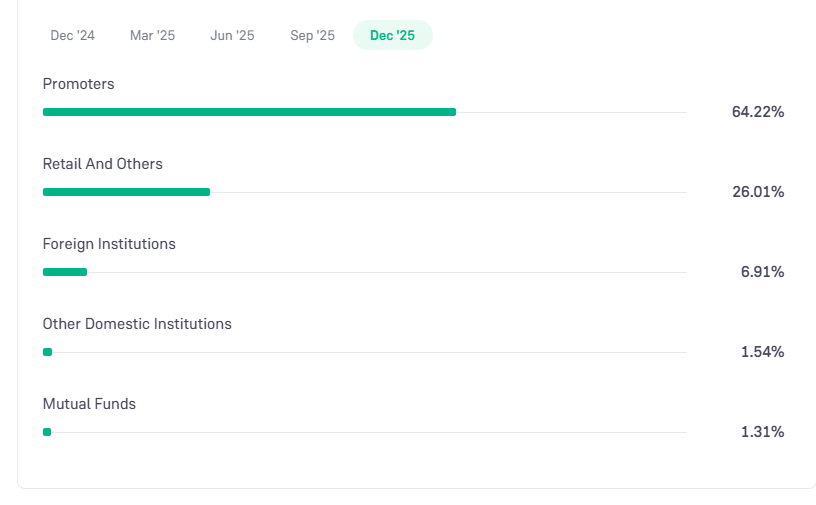Switch to the Dec '24 tab
816x505 pixels.
coord(73,35)
